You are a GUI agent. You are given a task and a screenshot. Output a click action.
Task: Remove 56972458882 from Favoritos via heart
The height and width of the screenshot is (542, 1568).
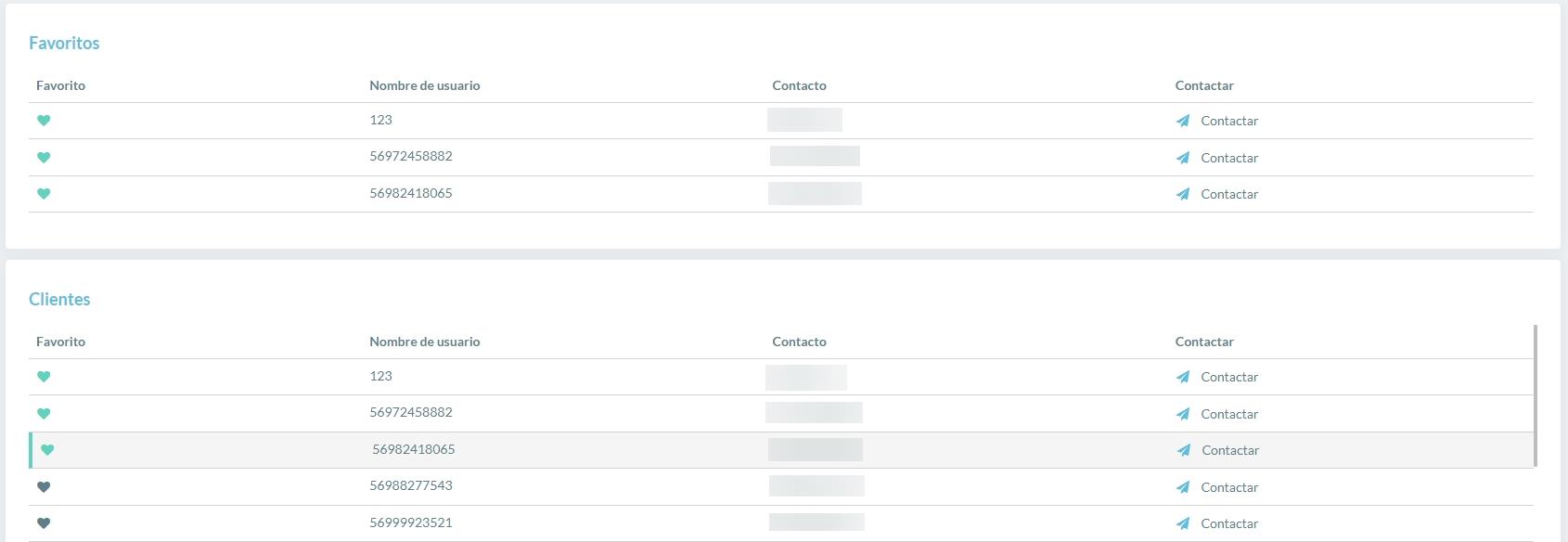pos(44,158)
